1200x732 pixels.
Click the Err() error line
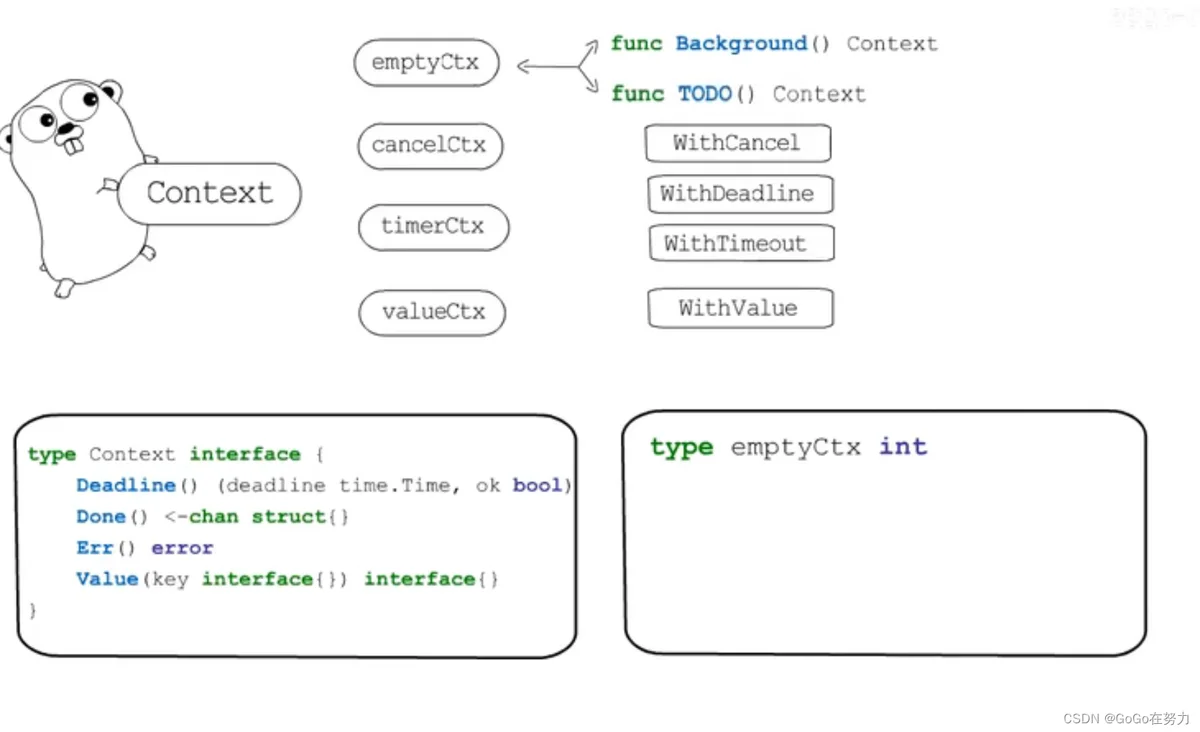point(145,548)
